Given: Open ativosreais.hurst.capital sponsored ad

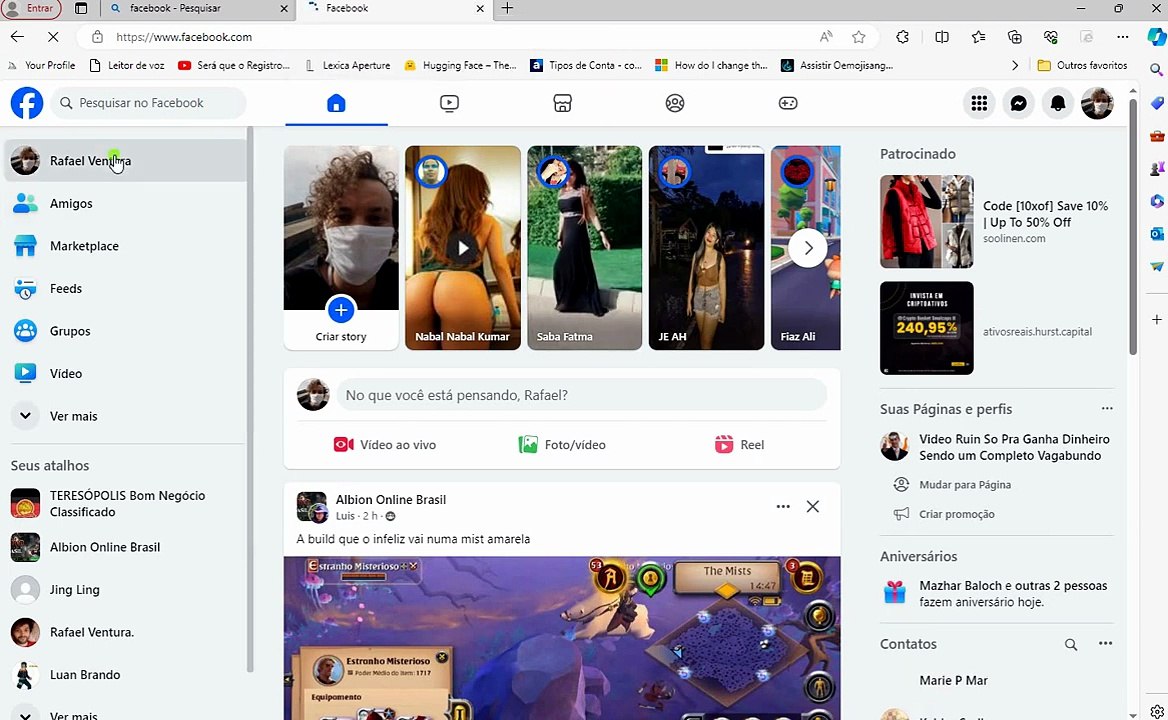Looking at the screenshot, I should 997,328.
